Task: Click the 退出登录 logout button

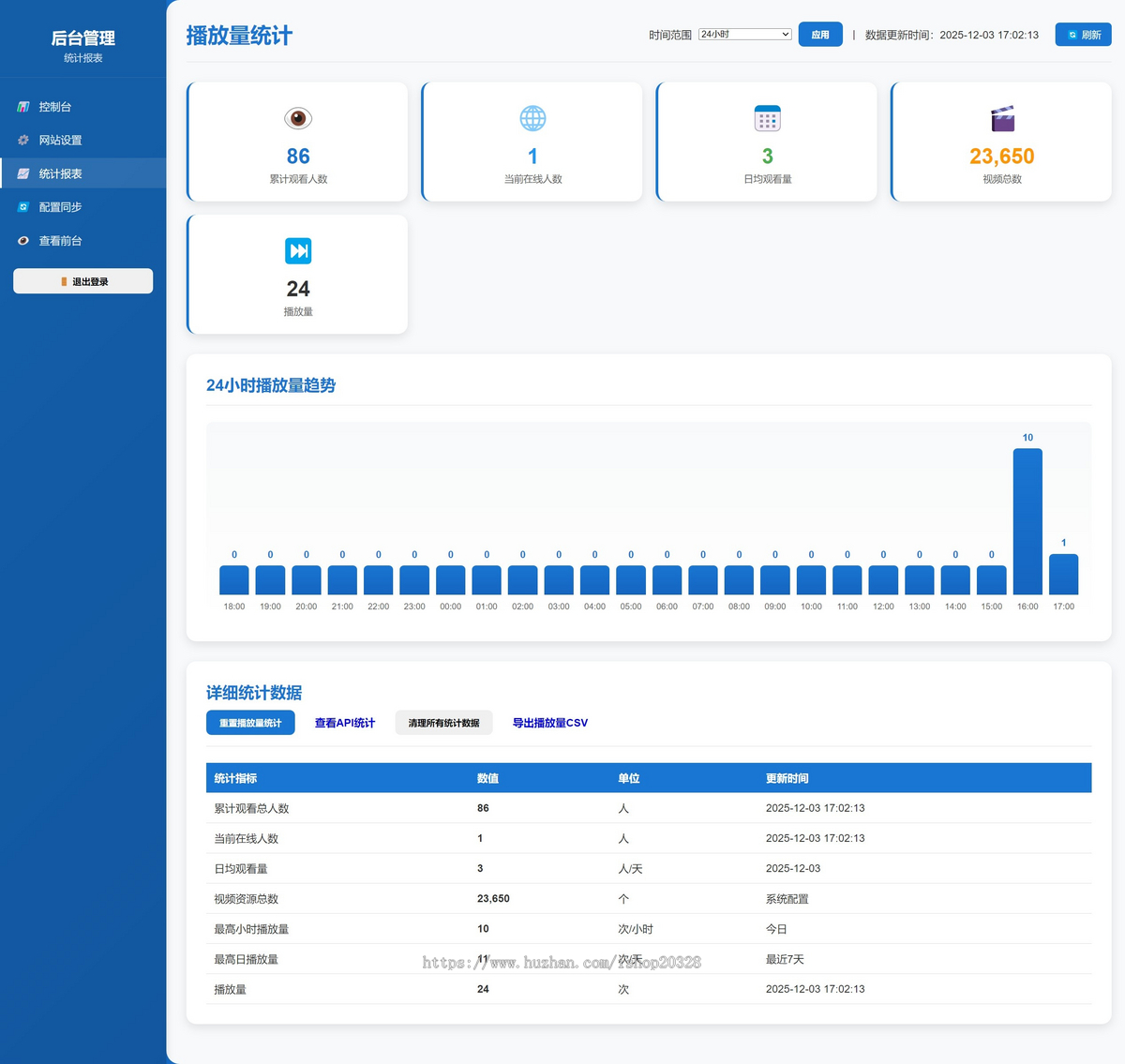Action: (83, 281)
